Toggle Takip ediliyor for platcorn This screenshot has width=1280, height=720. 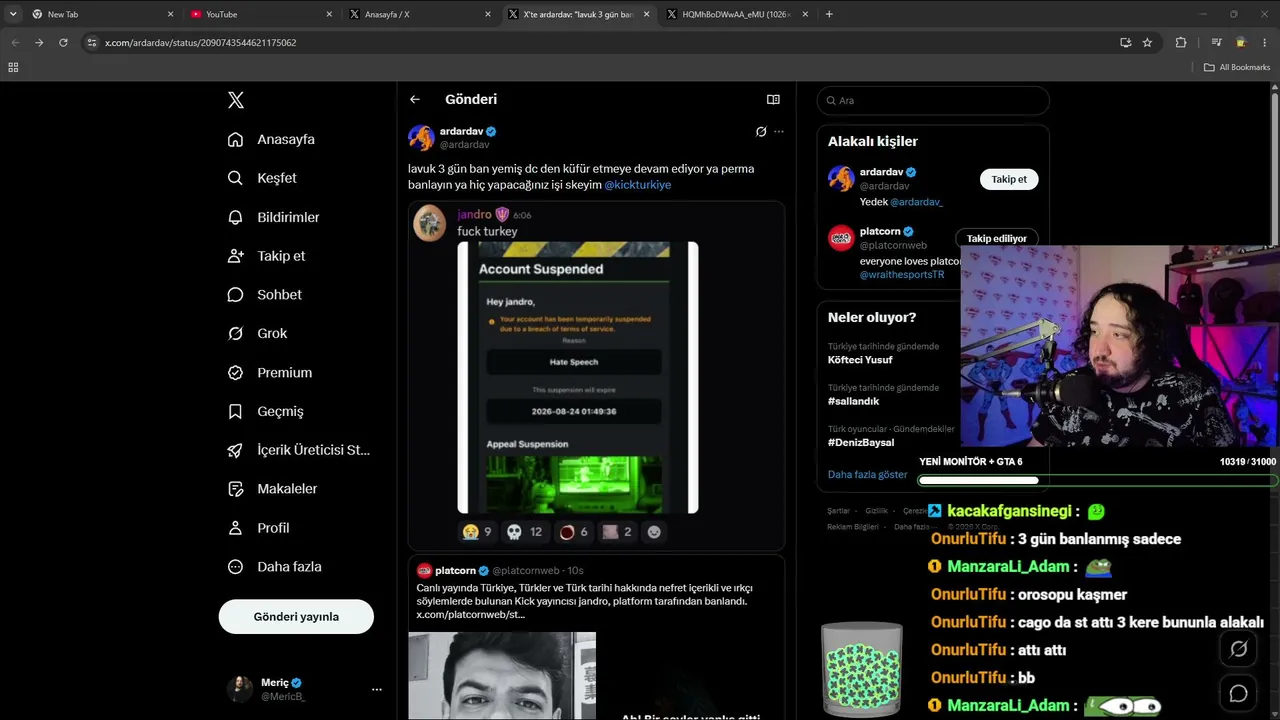point(996,238)
